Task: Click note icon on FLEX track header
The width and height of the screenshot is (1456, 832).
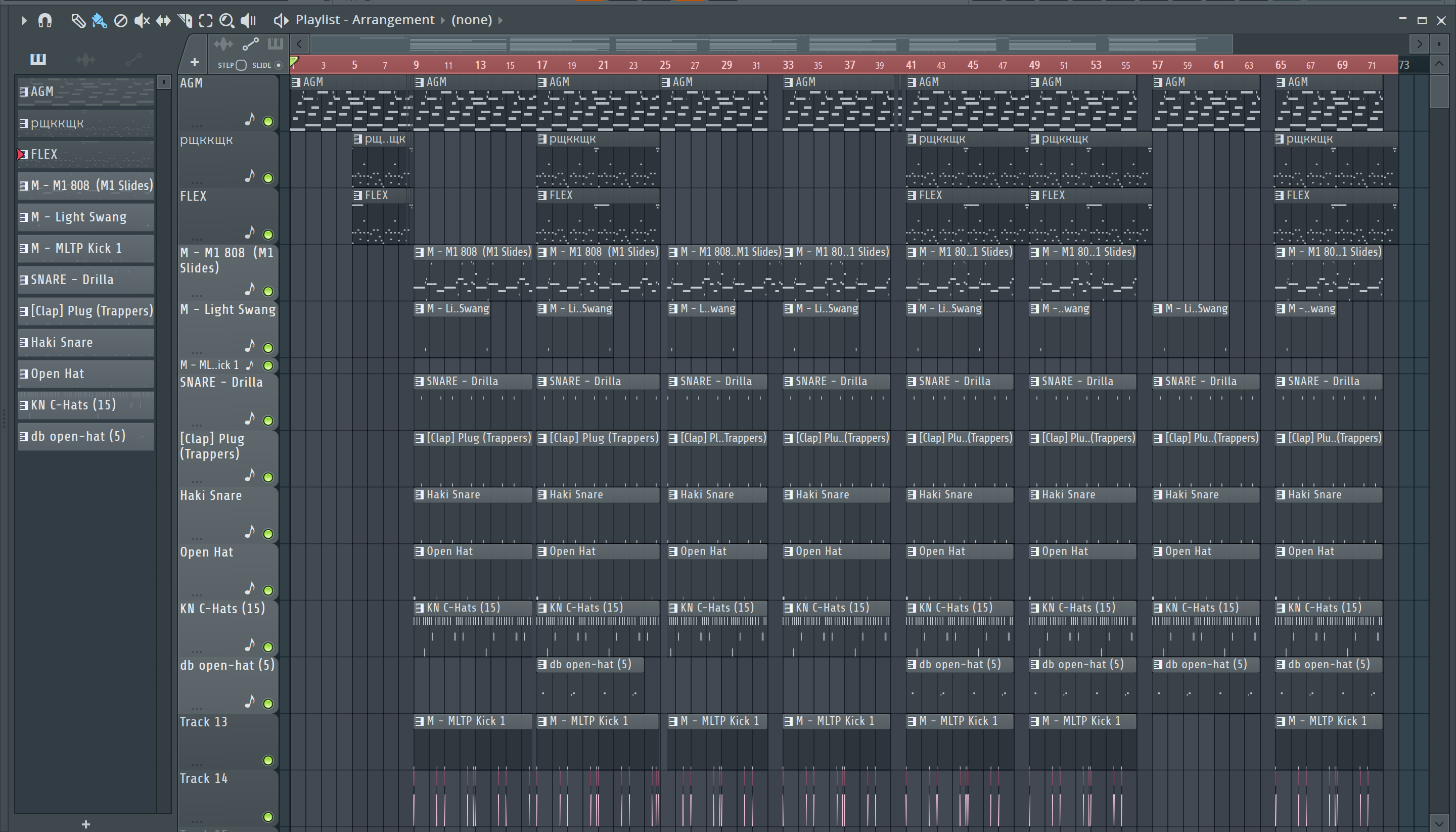Action: pos(250,233)
